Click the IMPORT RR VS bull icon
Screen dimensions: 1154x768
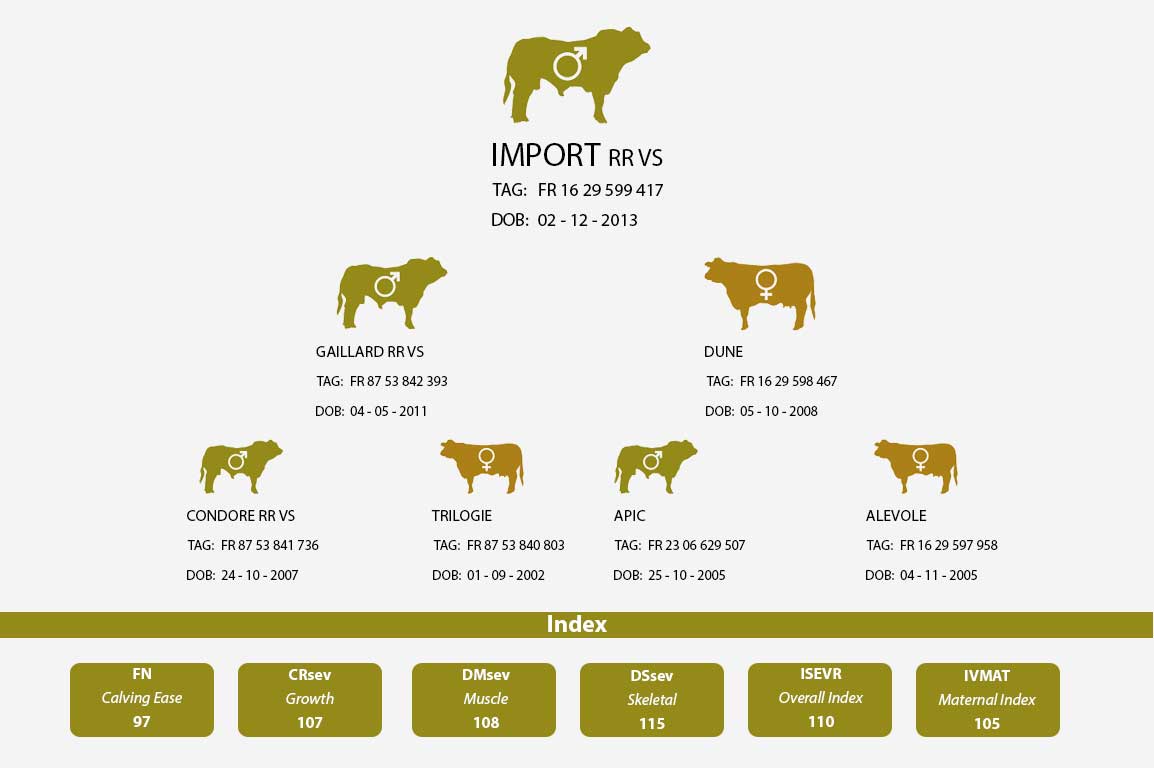click(x=576, y=75)
